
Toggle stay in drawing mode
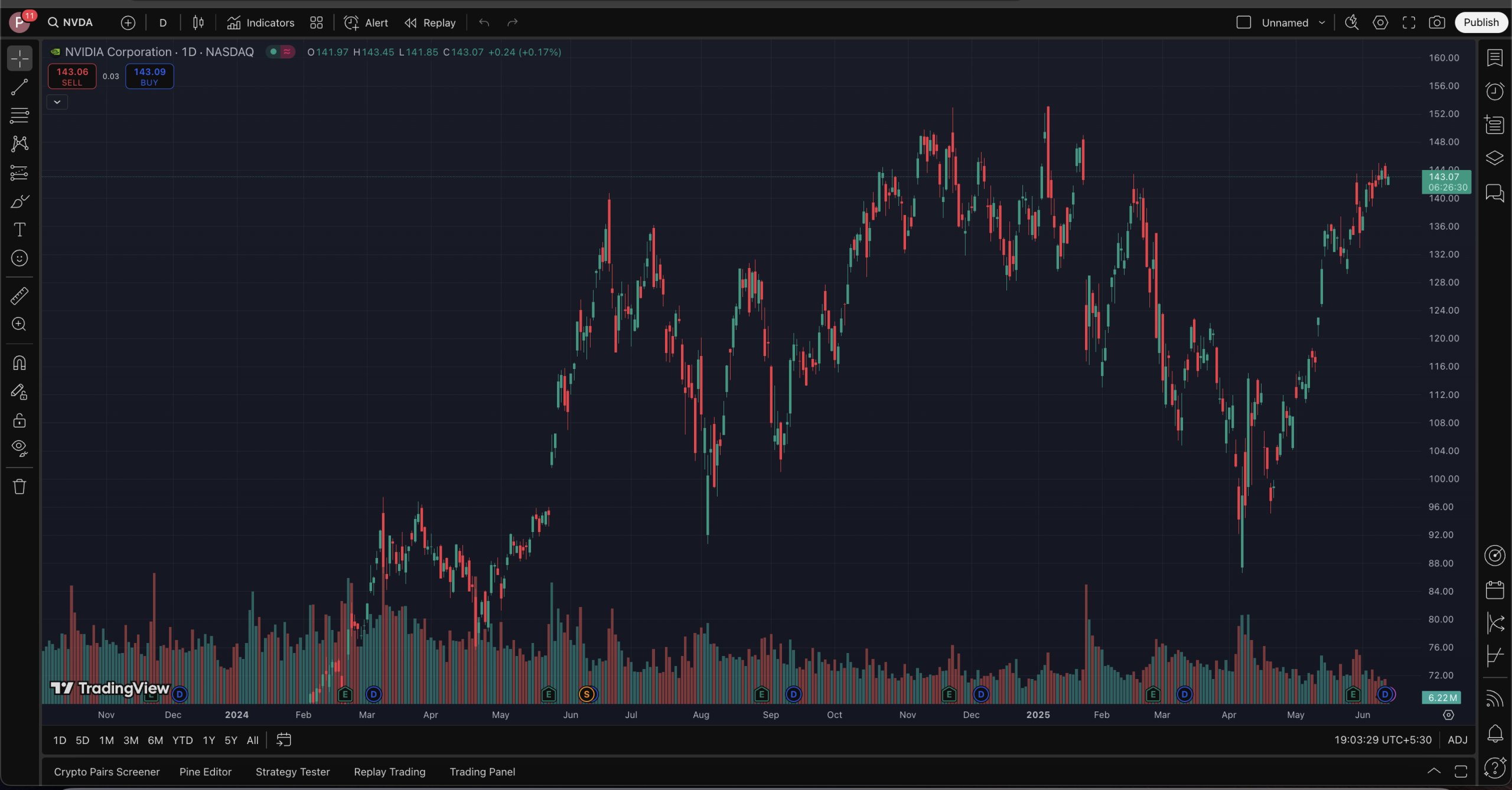pyautogui.click(x=19, y=391)
